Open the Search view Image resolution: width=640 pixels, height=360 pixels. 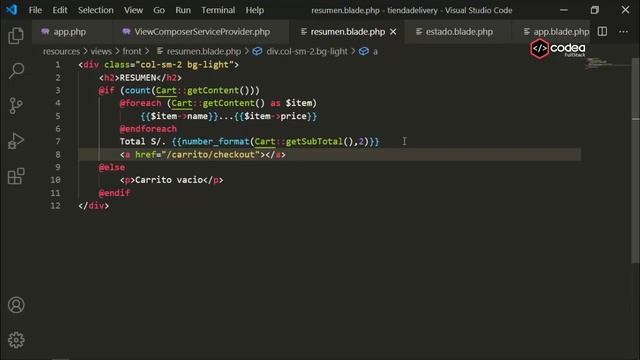pyautogui.click(x=16, y=71)
